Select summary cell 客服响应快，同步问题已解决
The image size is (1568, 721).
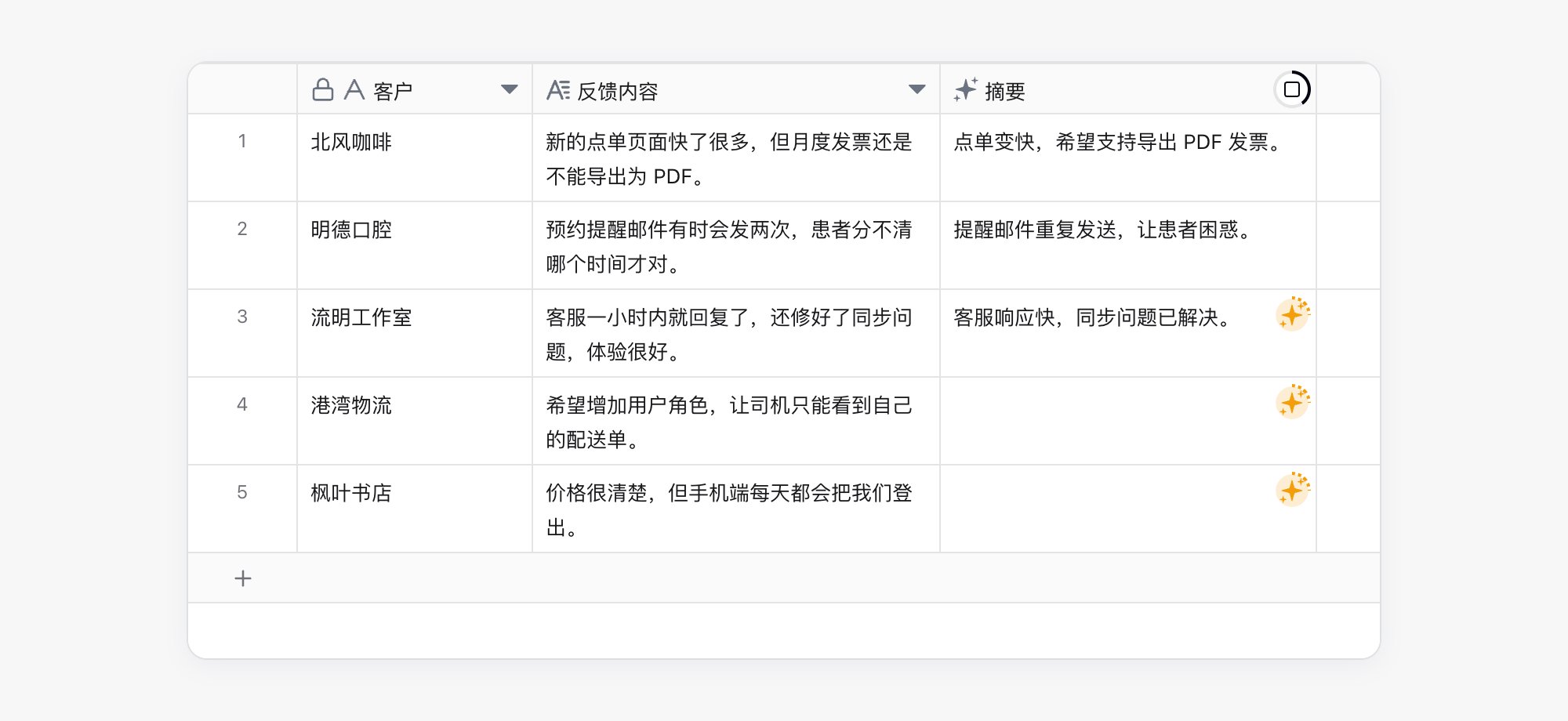[x=1128, y=333]
